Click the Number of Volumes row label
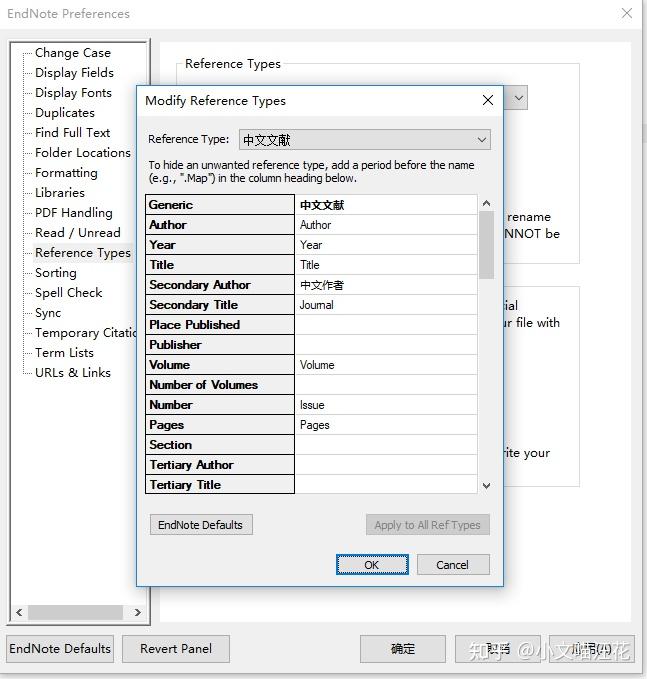Viewport: 647px width, 679px height. pyautogui.click(x=220, y=385)
